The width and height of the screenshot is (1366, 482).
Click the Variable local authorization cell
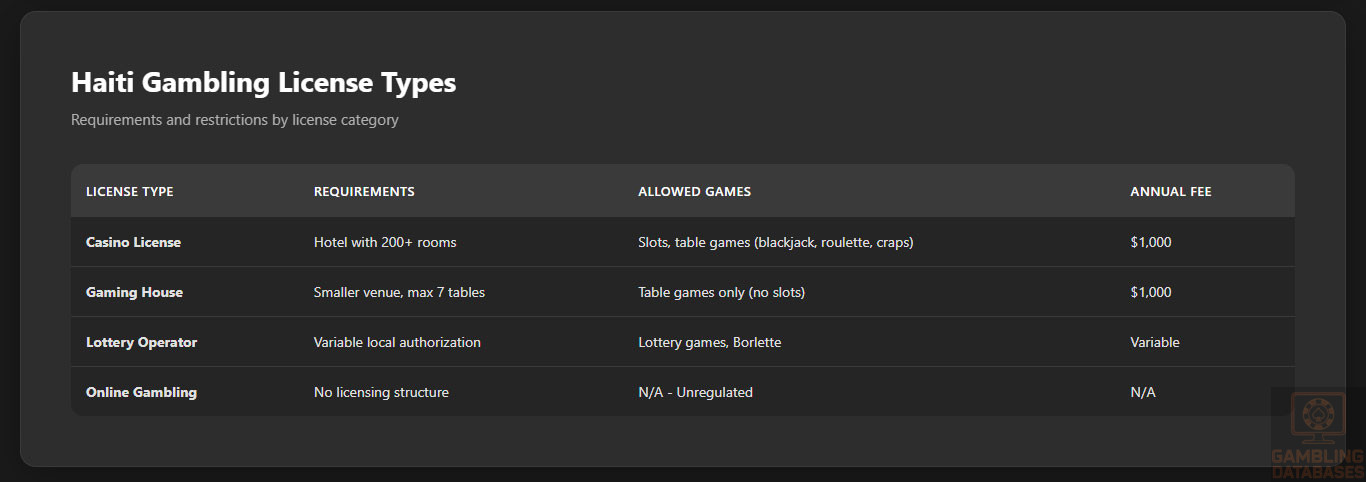[397, 342]
